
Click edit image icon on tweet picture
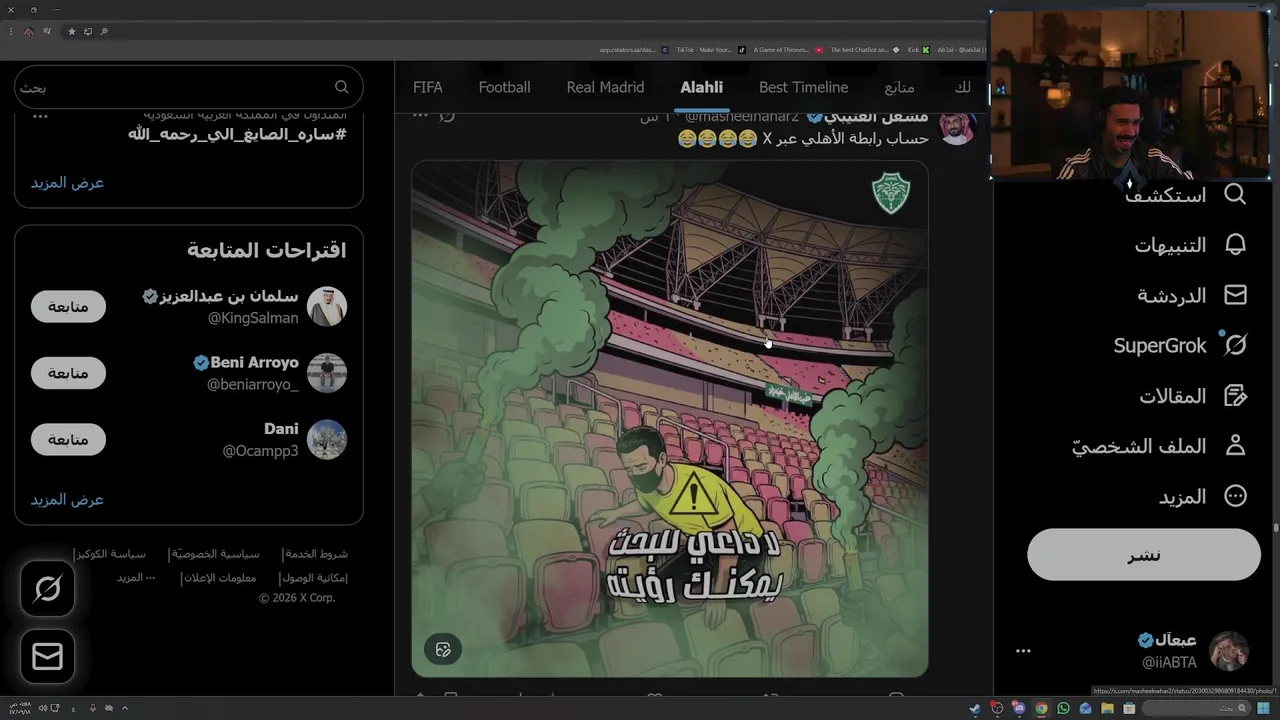click(443, 649)
